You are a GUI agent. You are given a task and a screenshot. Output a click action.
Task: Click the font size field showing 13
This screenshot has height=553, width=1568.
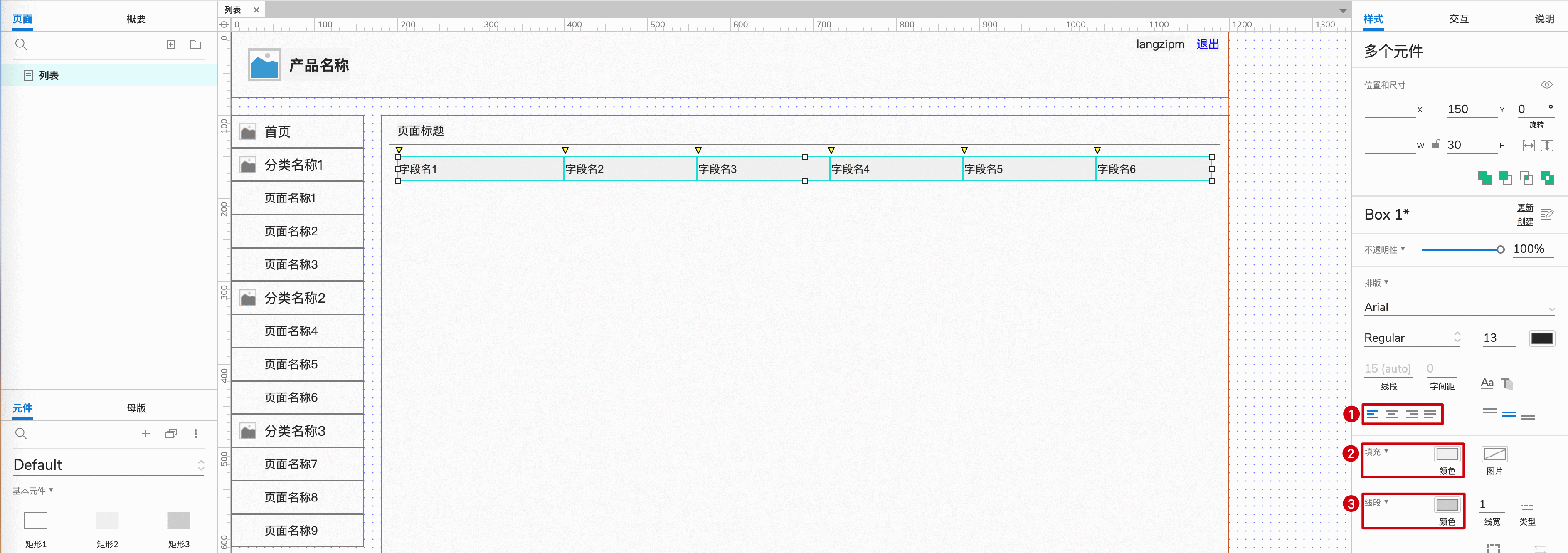(1499, 338)
